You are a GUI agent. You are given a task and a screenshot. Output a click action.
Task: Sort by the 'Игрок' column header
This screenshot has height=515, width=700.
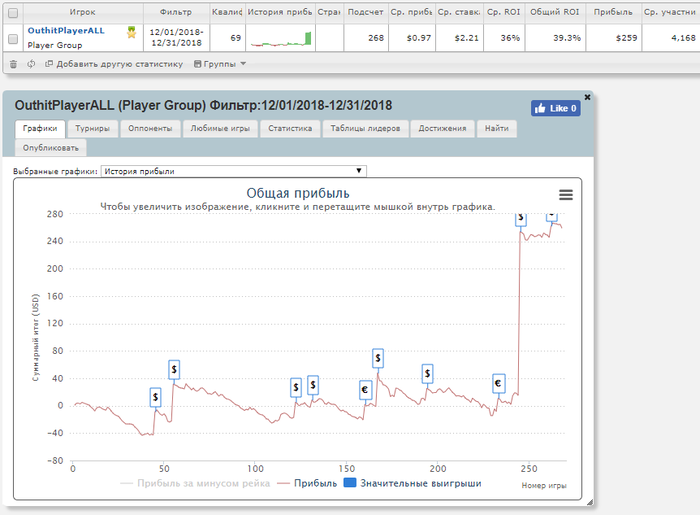(x=83, y=12)
